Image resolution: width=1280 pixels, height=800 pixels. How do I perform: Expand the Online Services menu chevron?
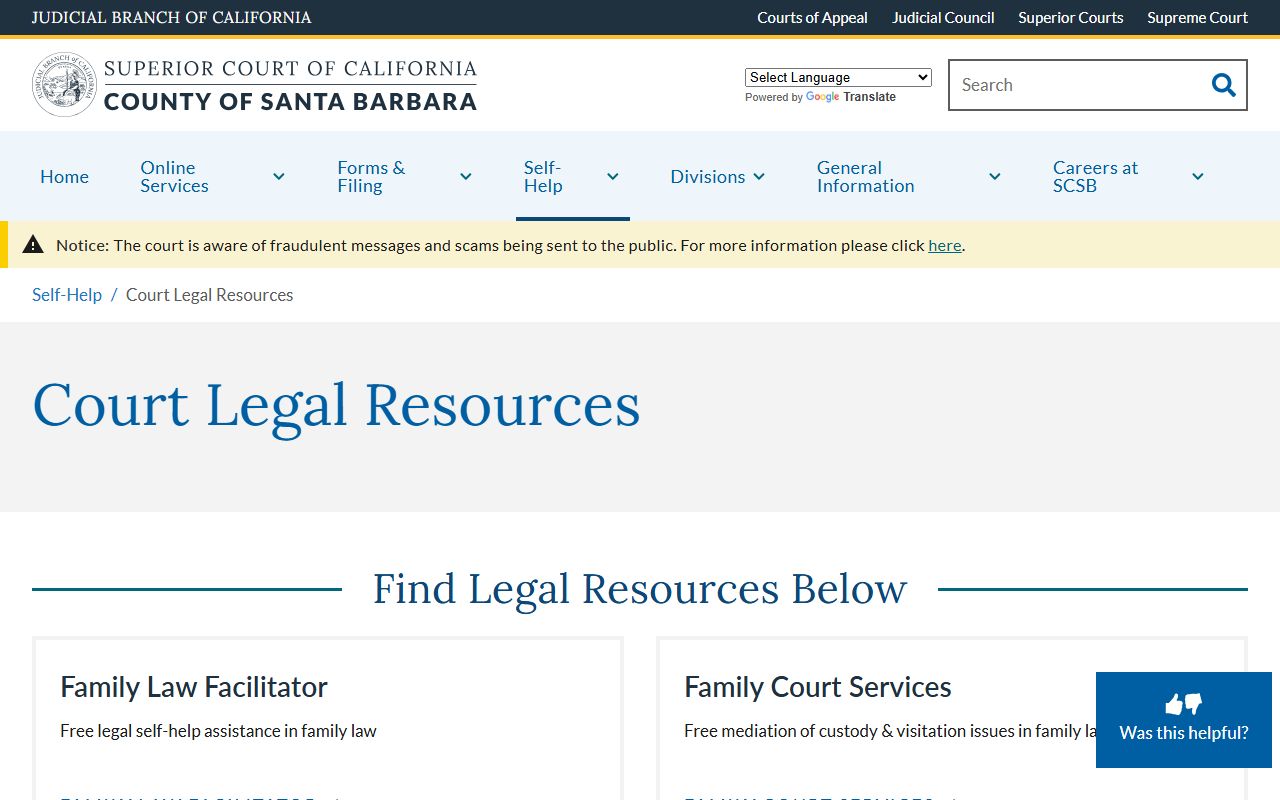click(x=279, y=177)
